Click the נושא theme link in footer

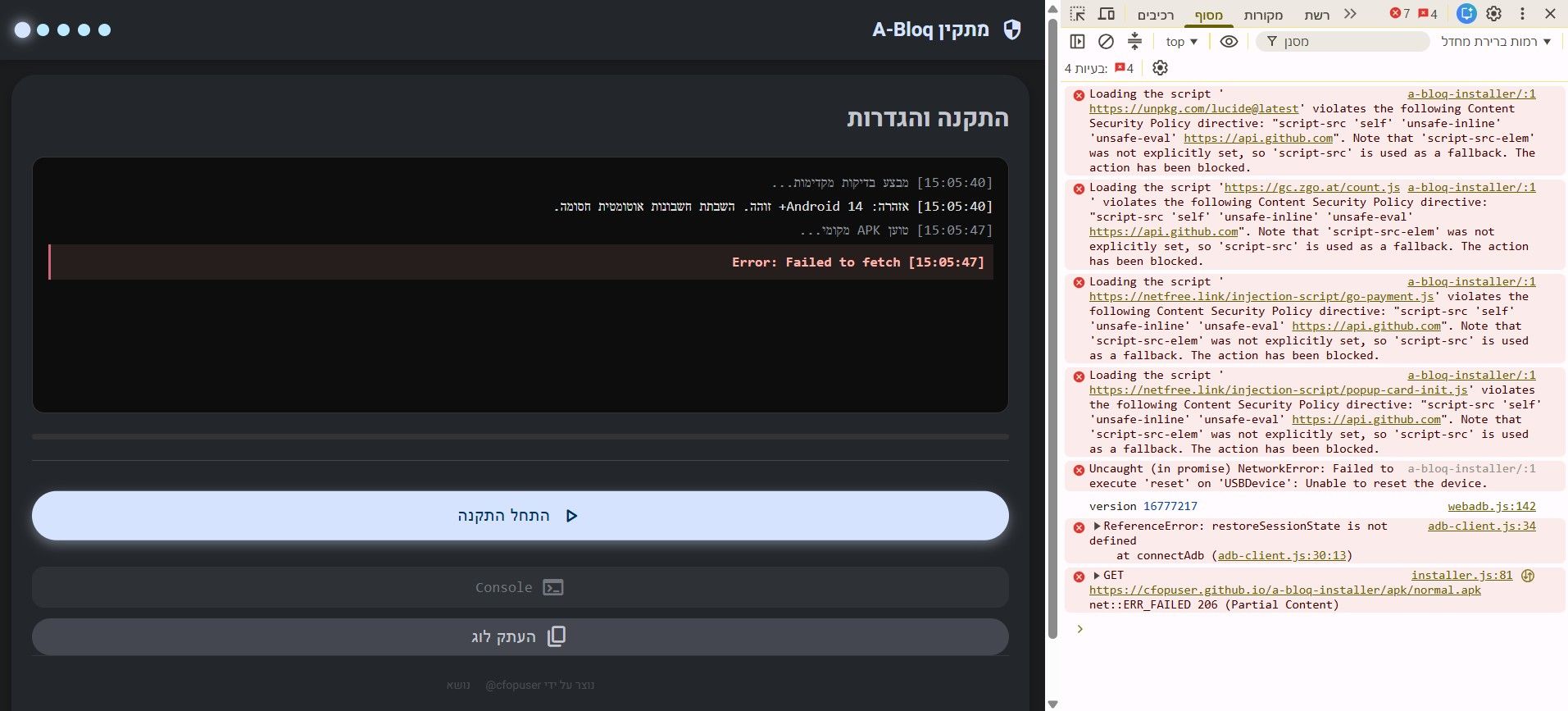(458, 685)
